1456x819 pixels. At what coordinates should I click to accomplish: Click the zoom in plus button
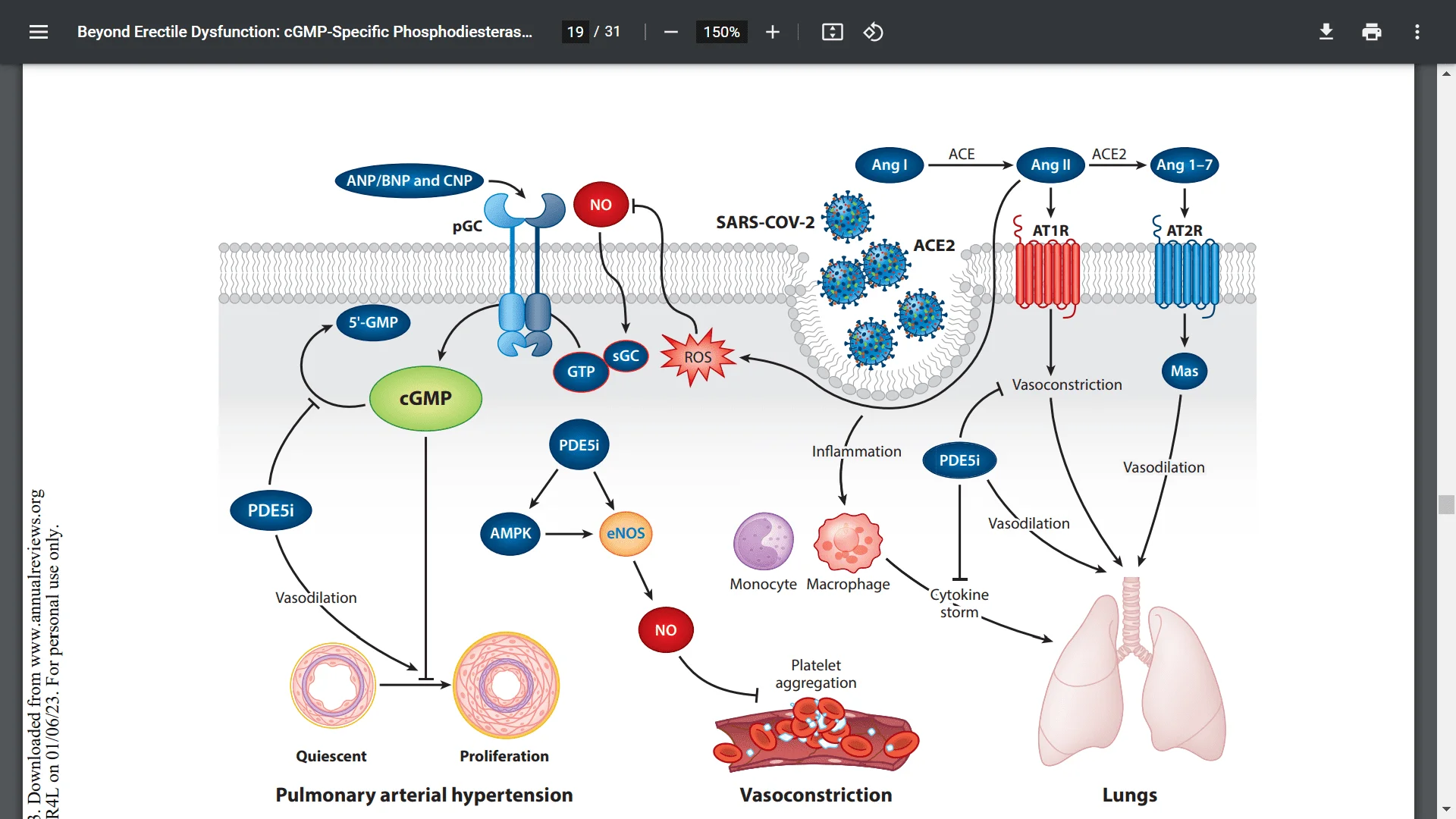click(772, 32)
